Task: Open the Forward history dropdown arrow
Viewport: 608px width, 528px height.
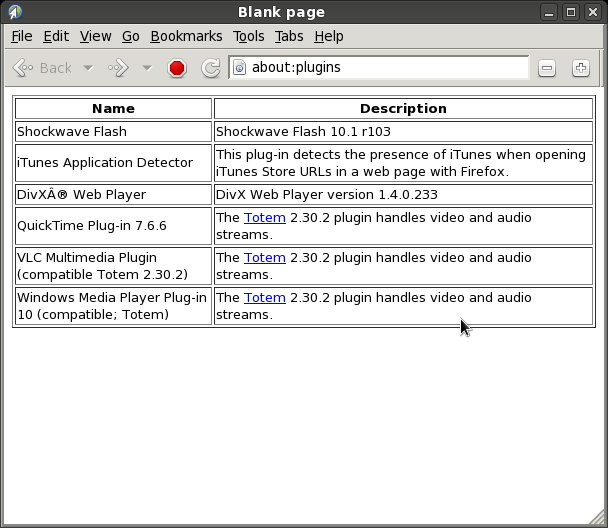Action: [x=147, y=68]
